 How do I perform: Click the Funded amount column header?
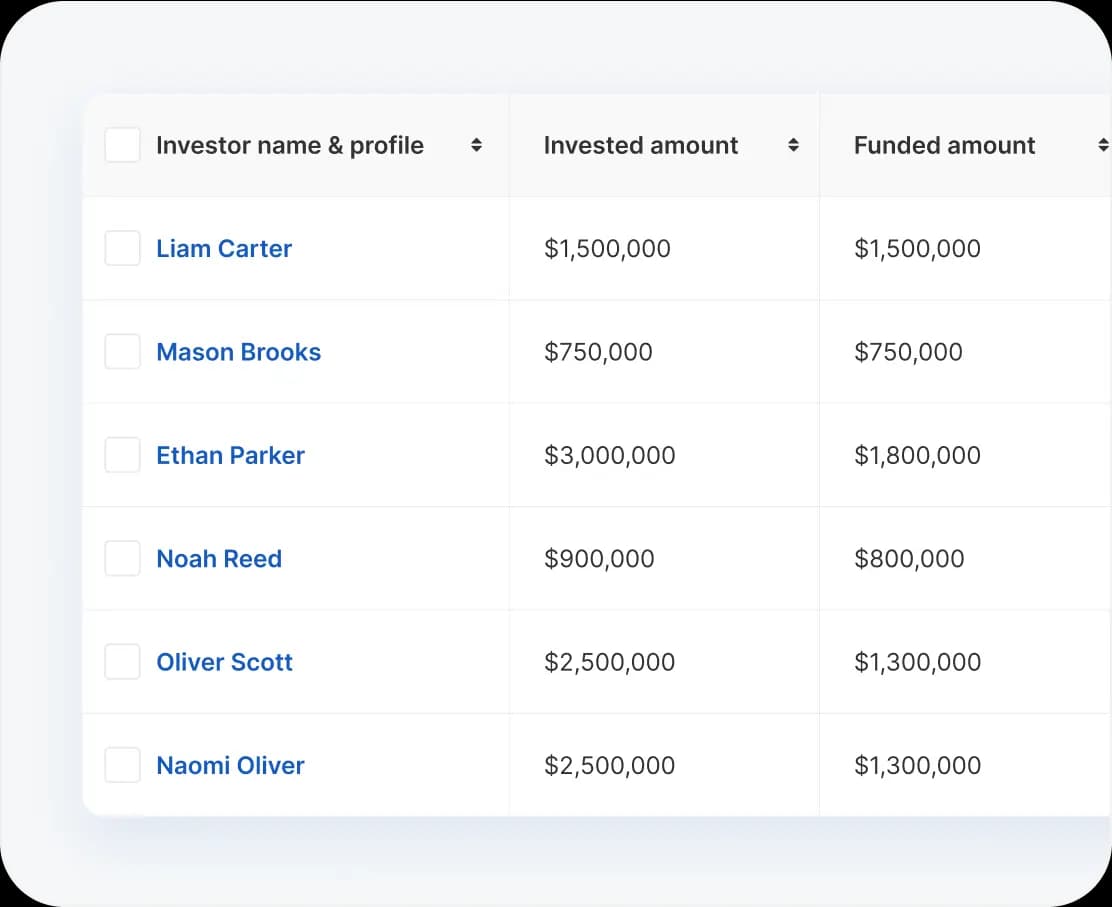[x=944, y=146]
